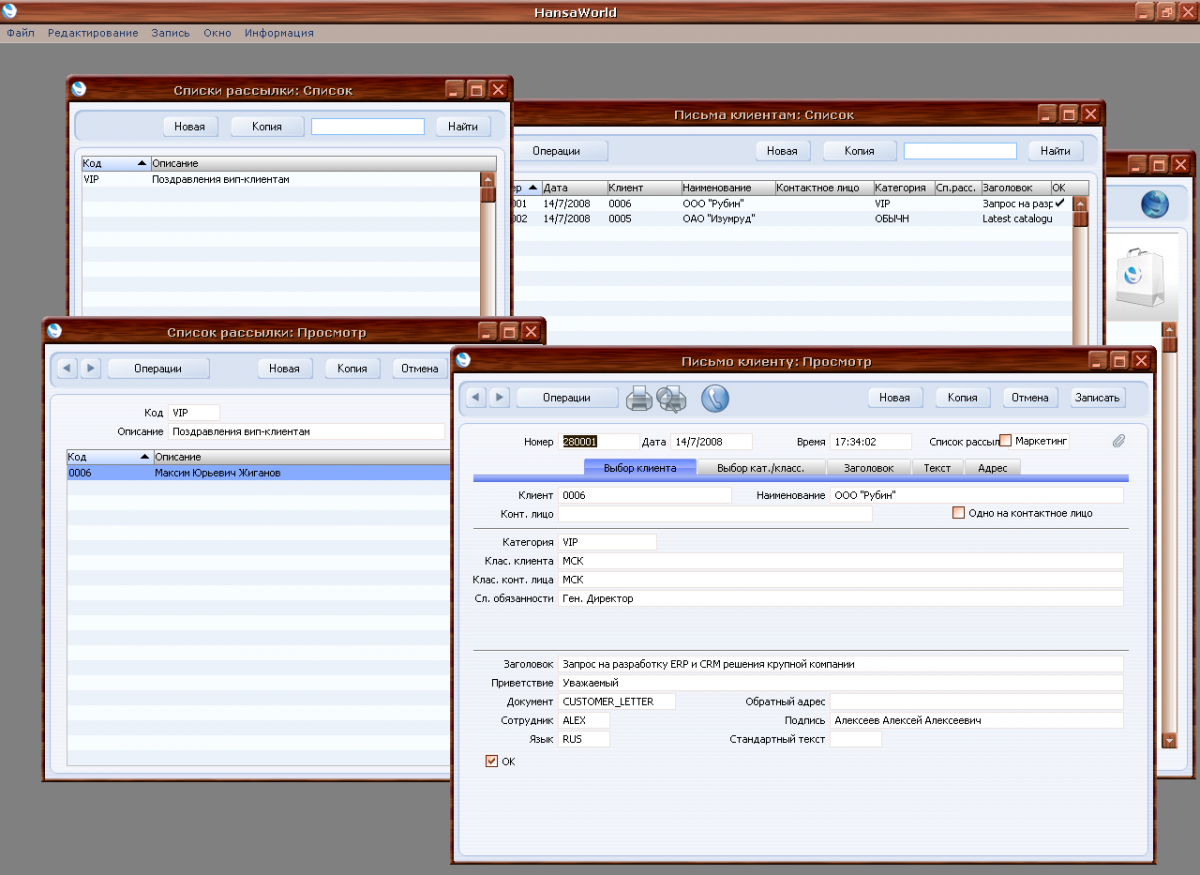The image size is (1200, 875).
Task: Go to the next record in Письмо клиенту window
Action: tap(500, 397)
